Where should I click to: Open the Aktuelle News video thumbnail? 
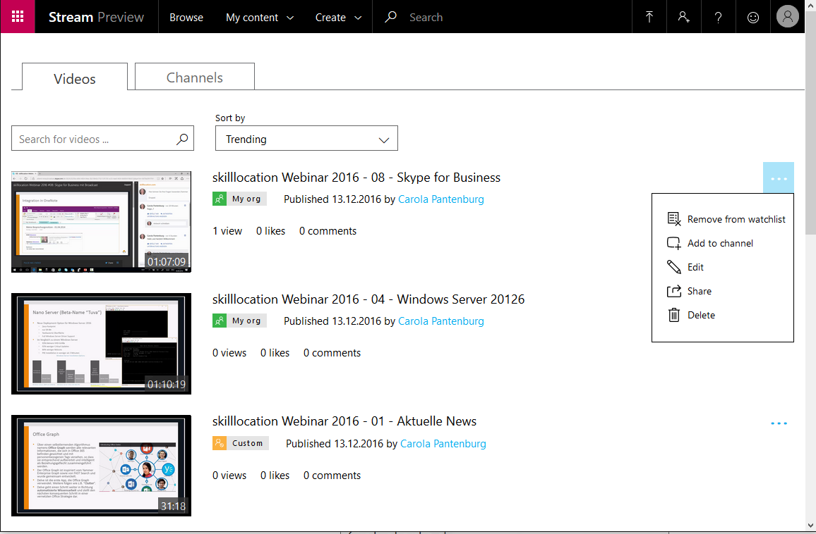pyautogui.click(x=101, y=465)
